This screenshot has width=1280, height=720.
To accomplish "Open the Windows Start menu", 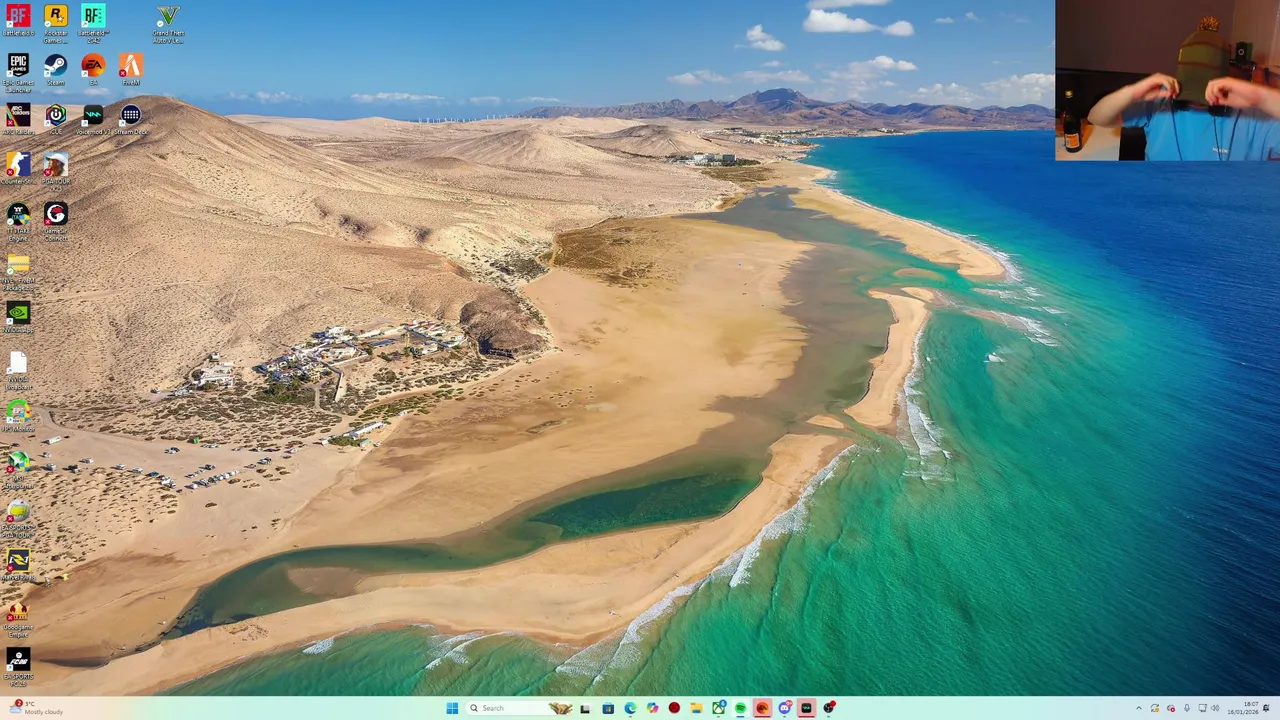I will tap(452, 708).
